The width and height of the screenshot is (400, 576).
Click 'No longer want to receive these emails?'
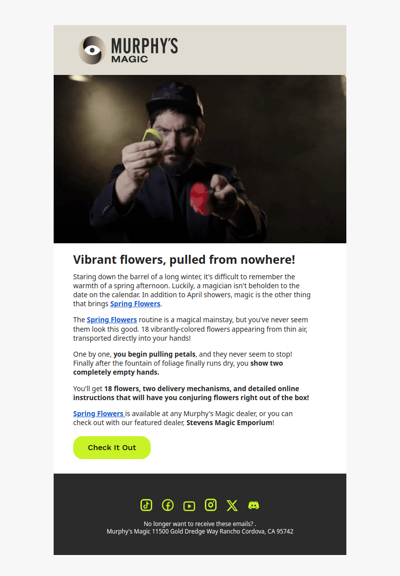198,524
